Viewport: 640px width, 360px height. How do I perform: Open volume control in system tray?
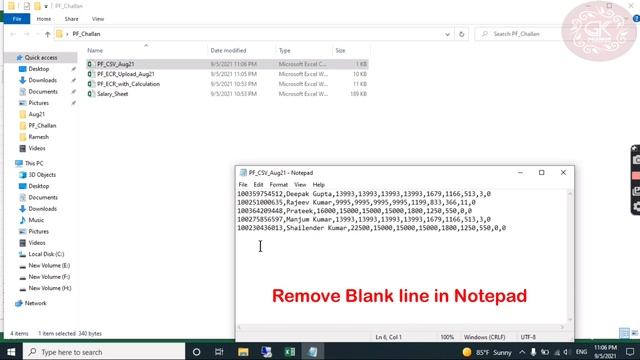[x=566, y=352]
